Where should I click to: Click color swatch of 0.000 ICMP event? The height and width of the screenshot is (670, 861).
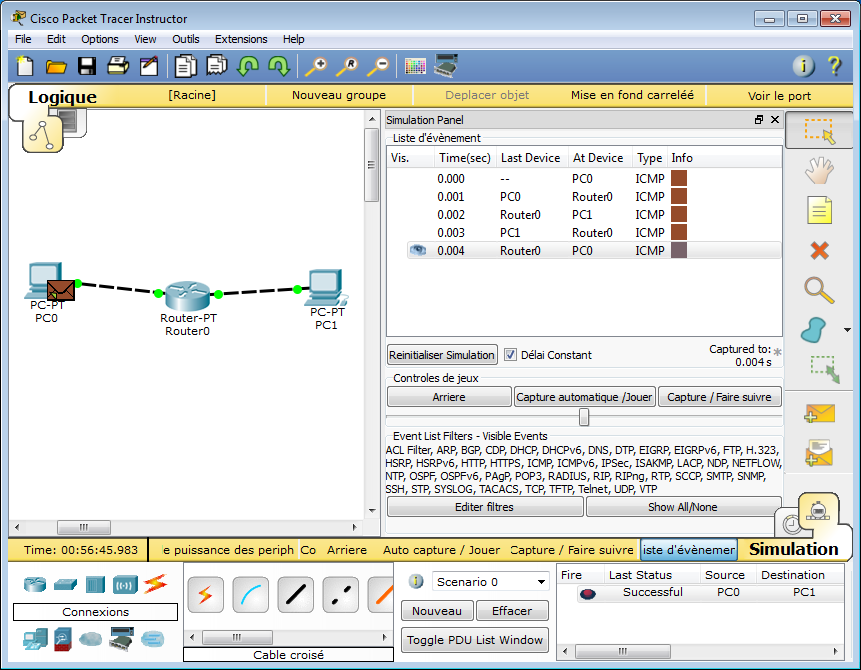coord(679,178)
